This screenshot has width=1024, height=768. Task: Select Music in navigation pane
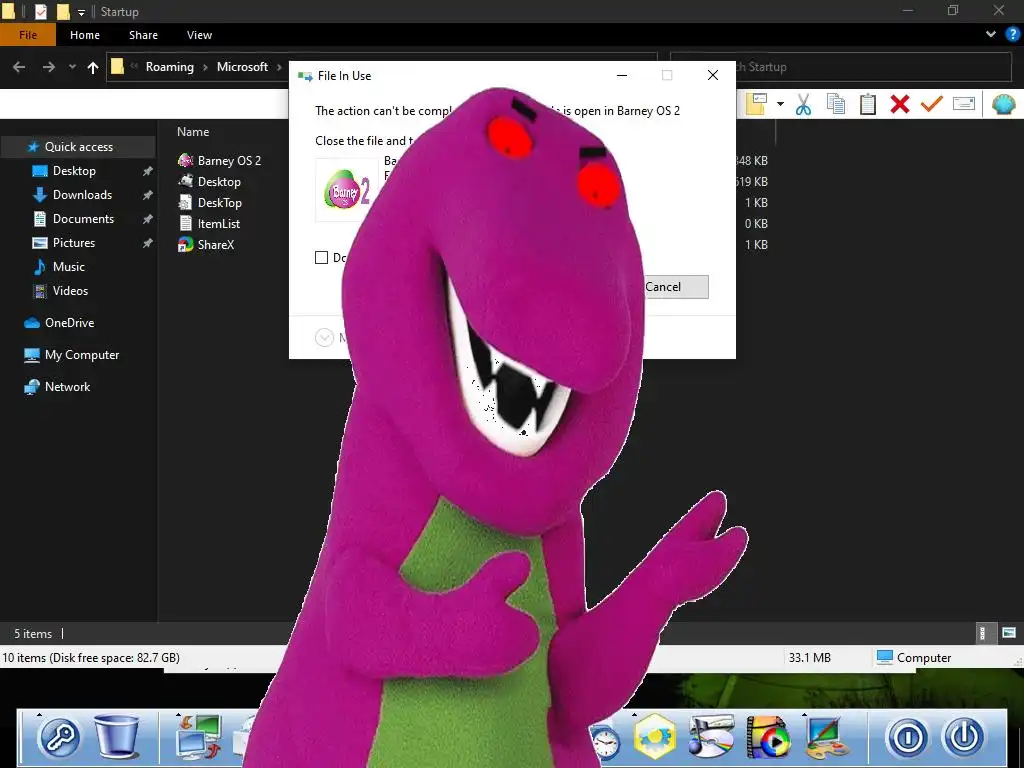pos(69,266)
